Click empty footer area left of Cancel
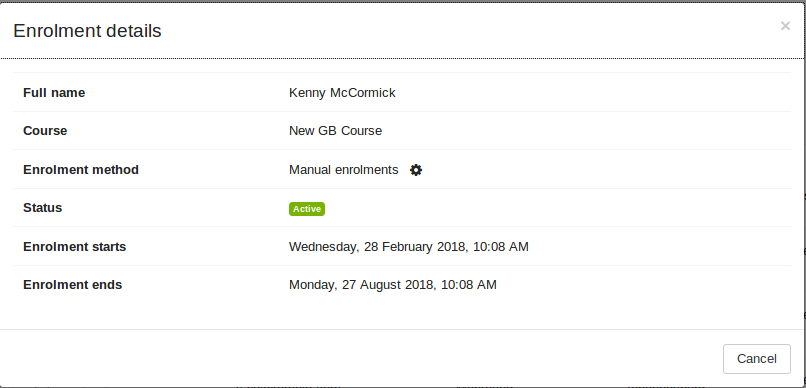This screenshot has height=388, width=806. tap(360, 359)
